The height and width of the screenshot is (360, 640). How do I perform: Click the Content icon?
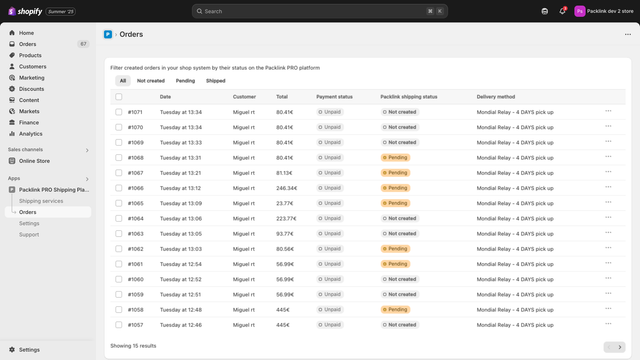pyautogui.click(x=12, y=100)
